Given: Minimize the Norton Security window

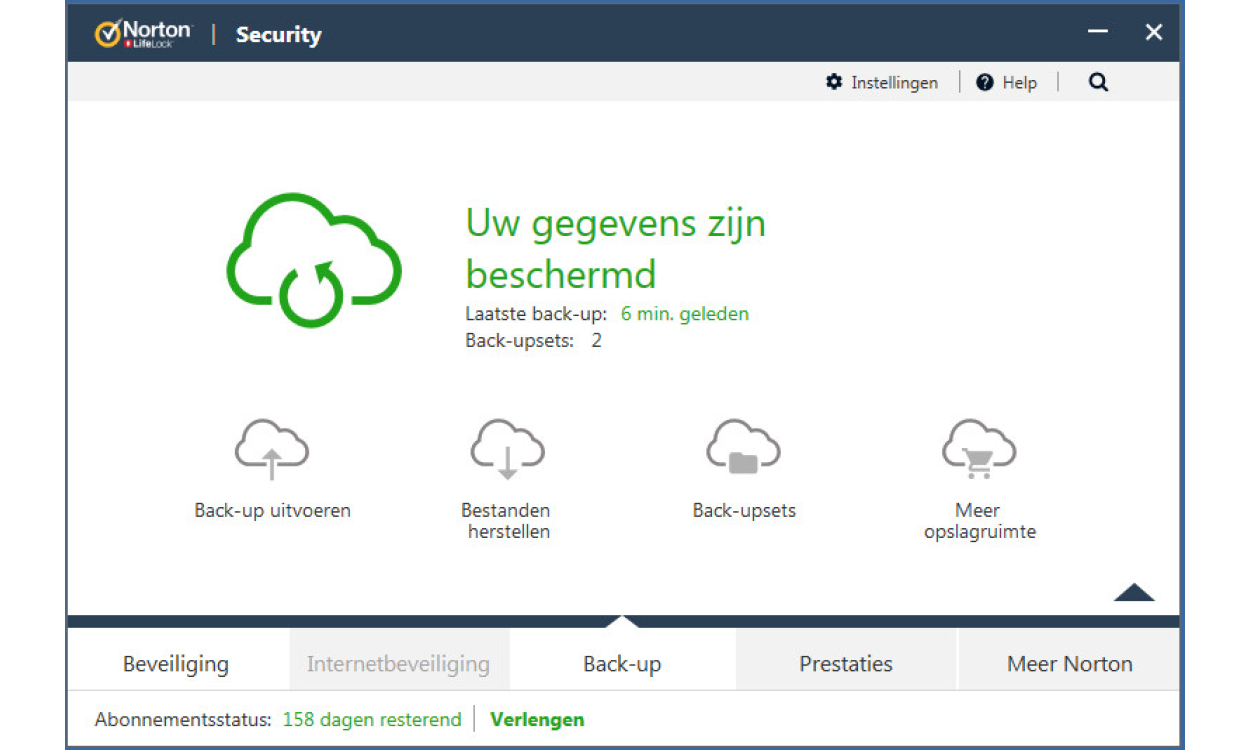Looking at the screenshot, I should pyautogui.click(x=1098, y=33).
